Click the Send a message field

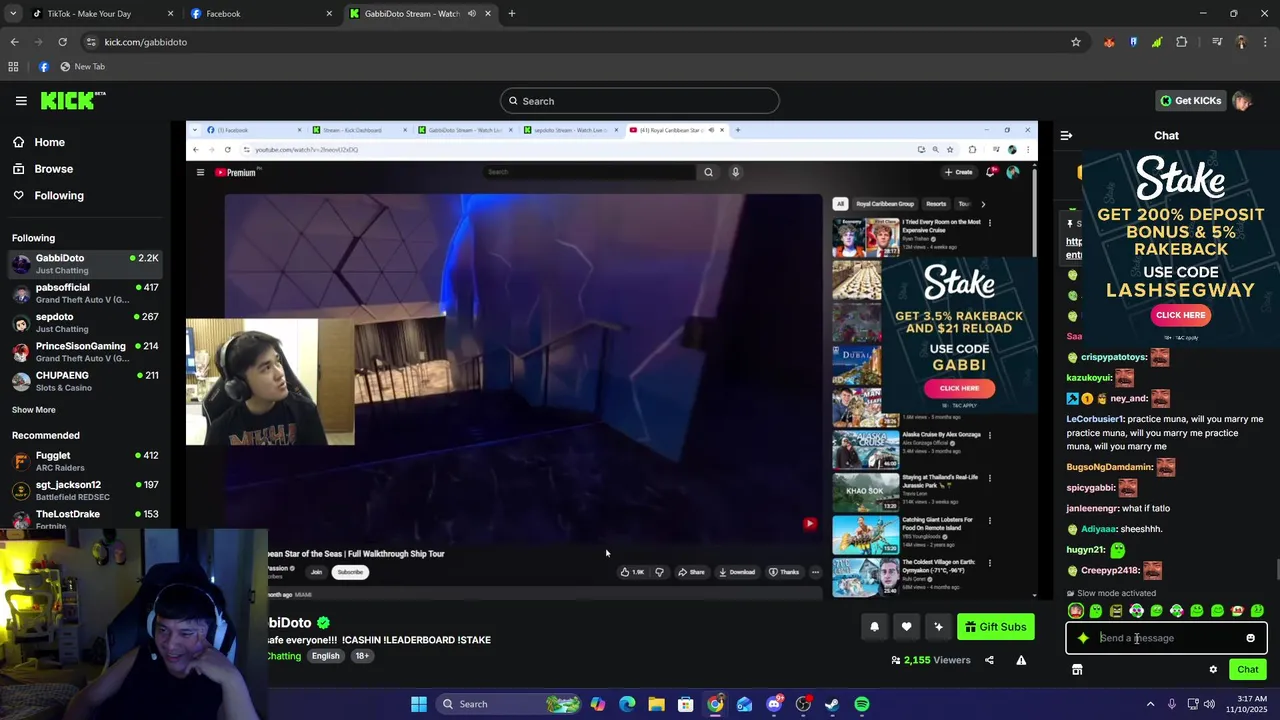click(x=1166, y=638)
